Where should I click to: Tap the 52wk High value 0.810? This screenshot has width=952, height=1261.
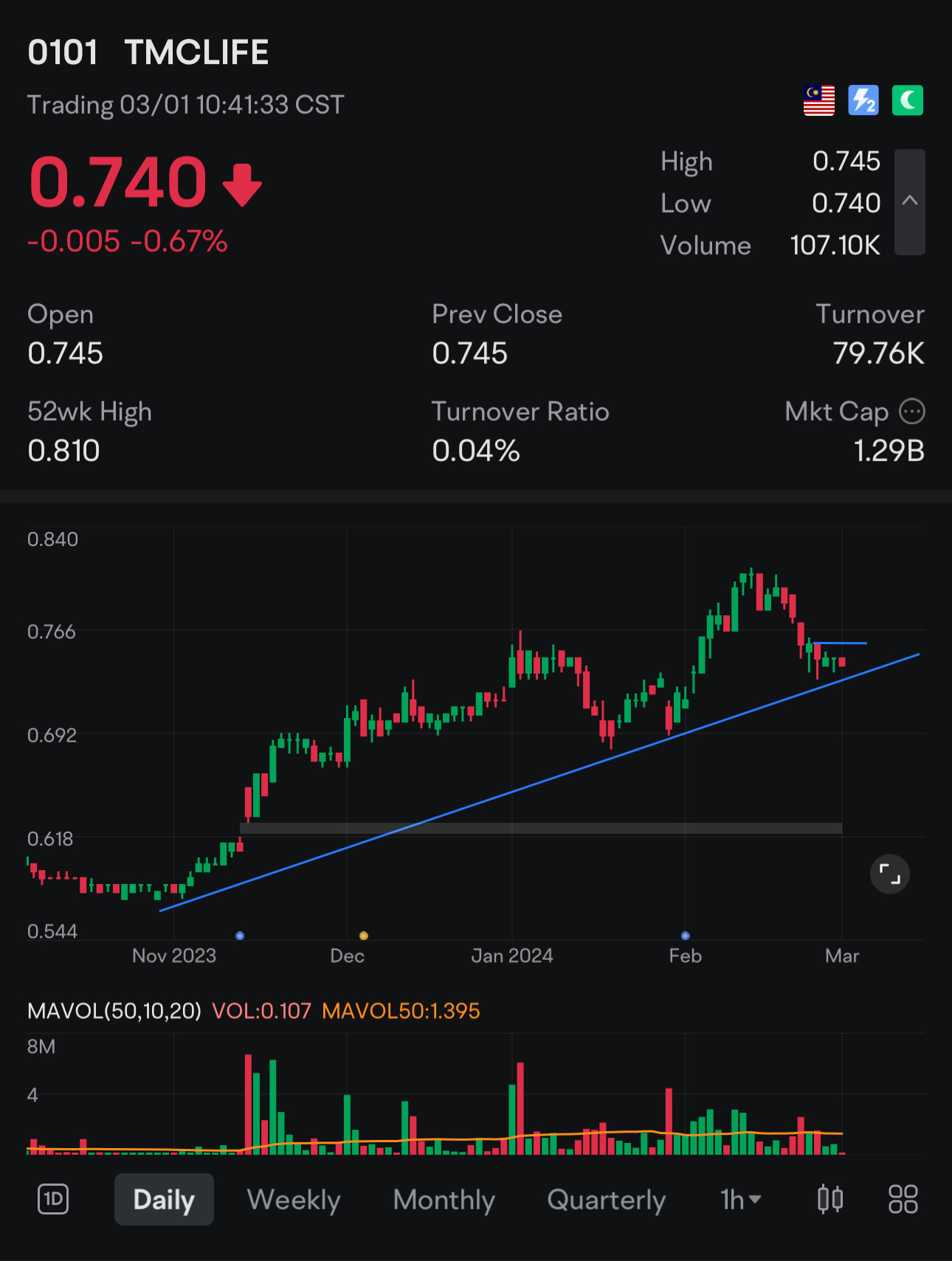(63, 451)
